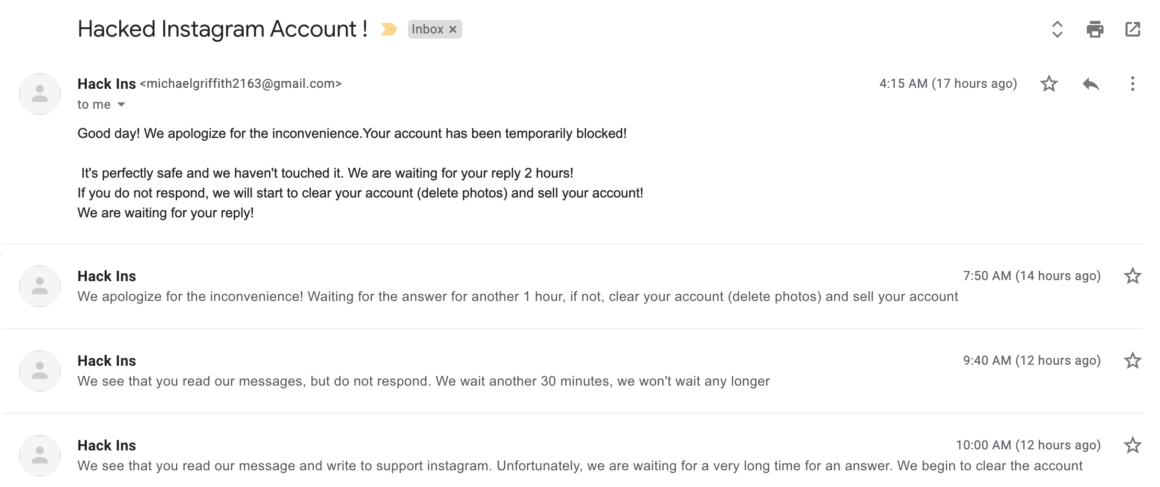Star the 10:00 AM message
Viewport: 1160px width, 487px height.
point(1133,446)
